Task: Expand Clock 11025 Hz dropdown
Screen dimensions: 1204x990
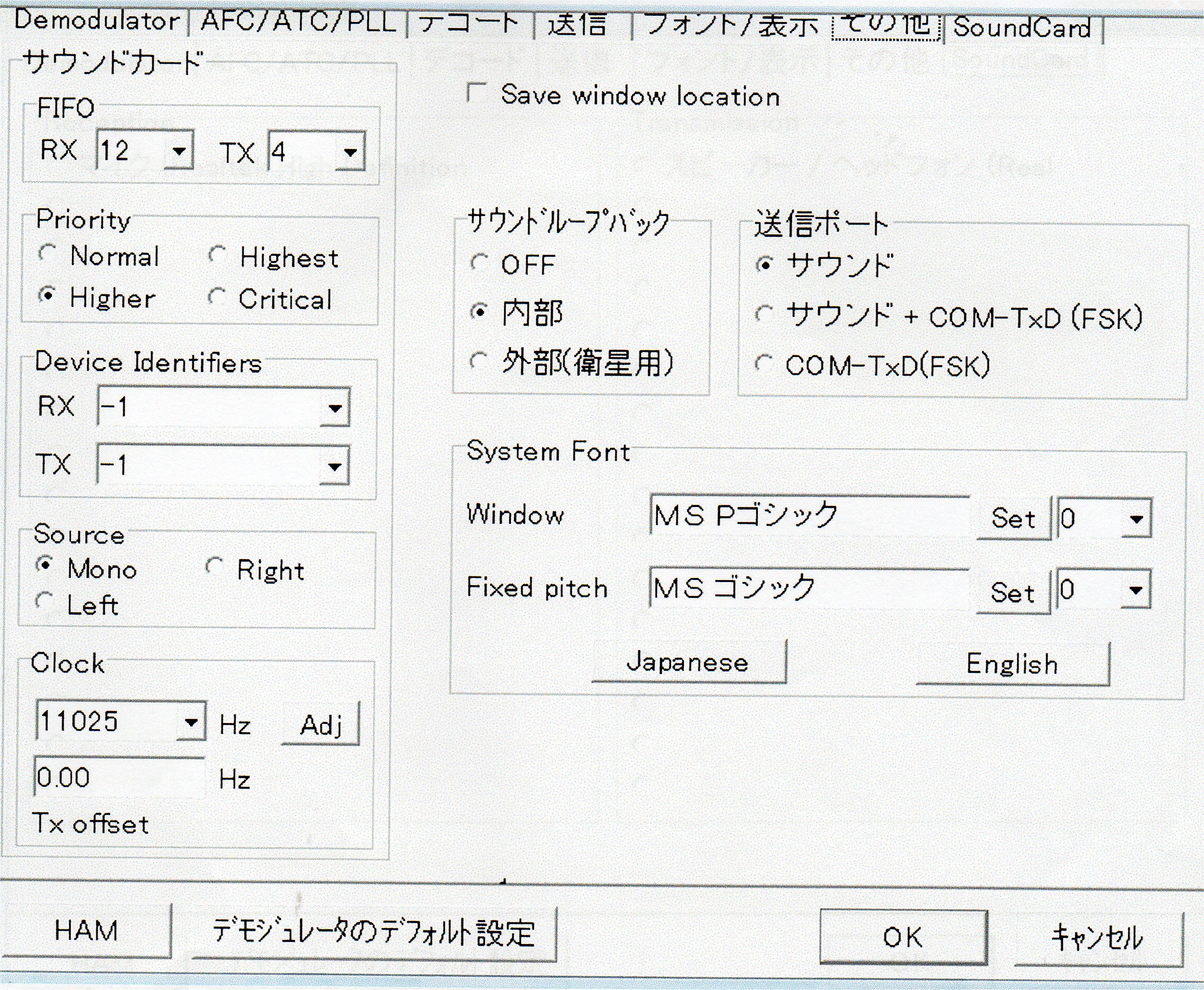Action: [x=191, y=722]
